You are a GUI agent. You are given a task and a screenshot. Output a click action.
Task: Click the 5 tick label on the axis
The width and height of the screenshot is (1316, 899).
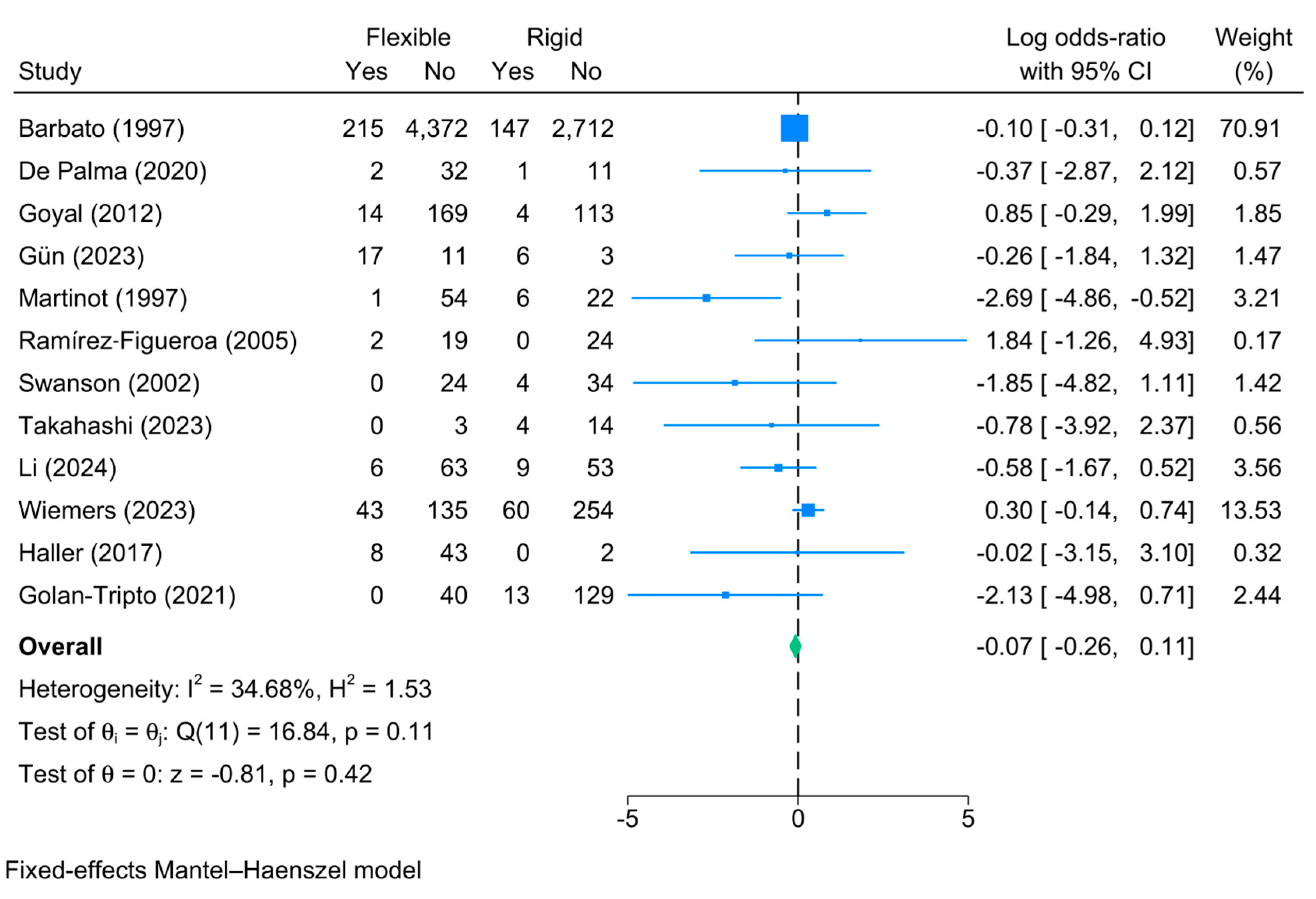point(968,819)
